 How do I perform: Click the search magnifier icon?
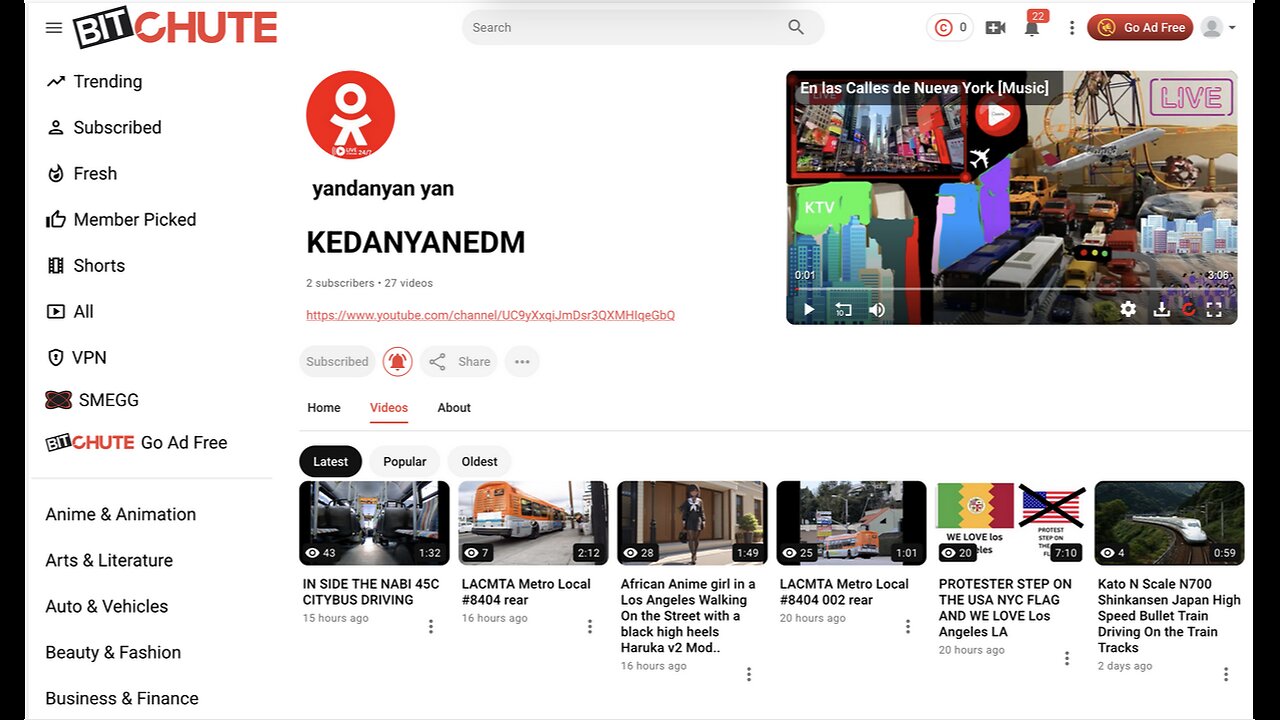pos(796,27)
